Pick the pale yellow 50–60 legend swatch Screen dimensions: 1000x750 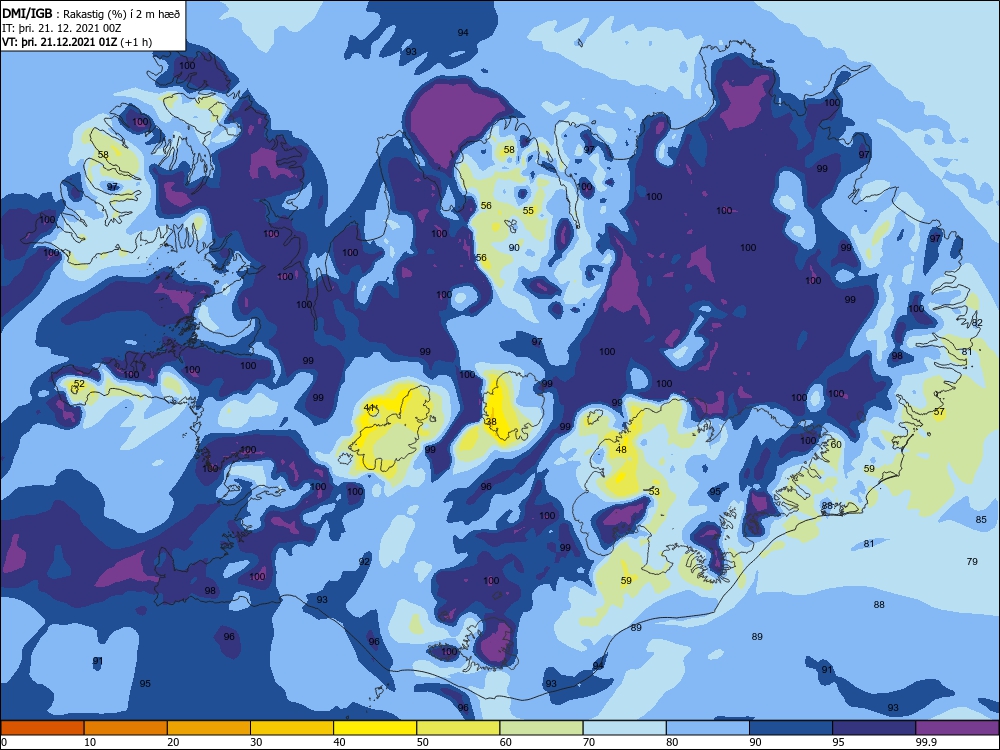[x=458, y=728]
